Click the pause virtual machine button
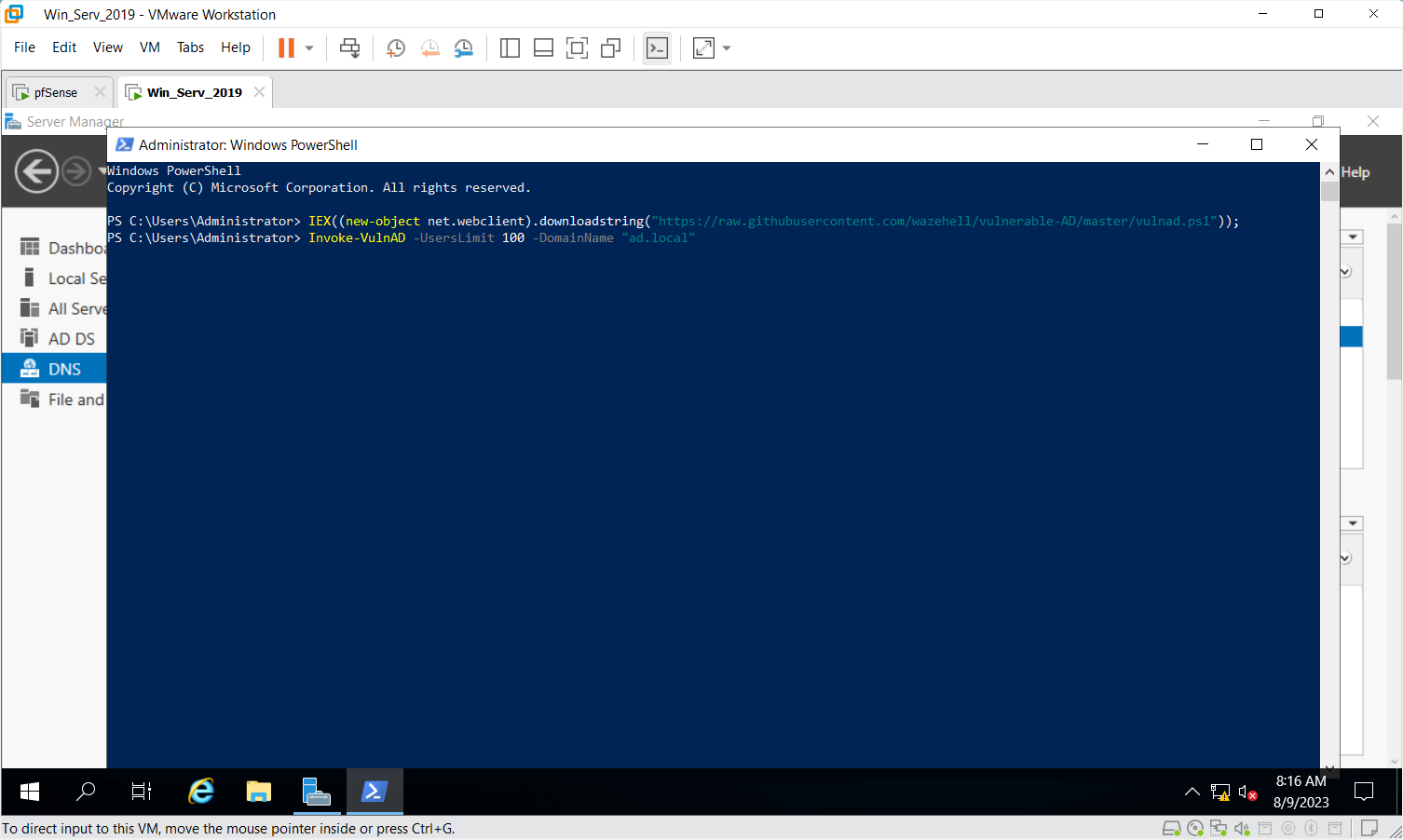 [286, 47]
